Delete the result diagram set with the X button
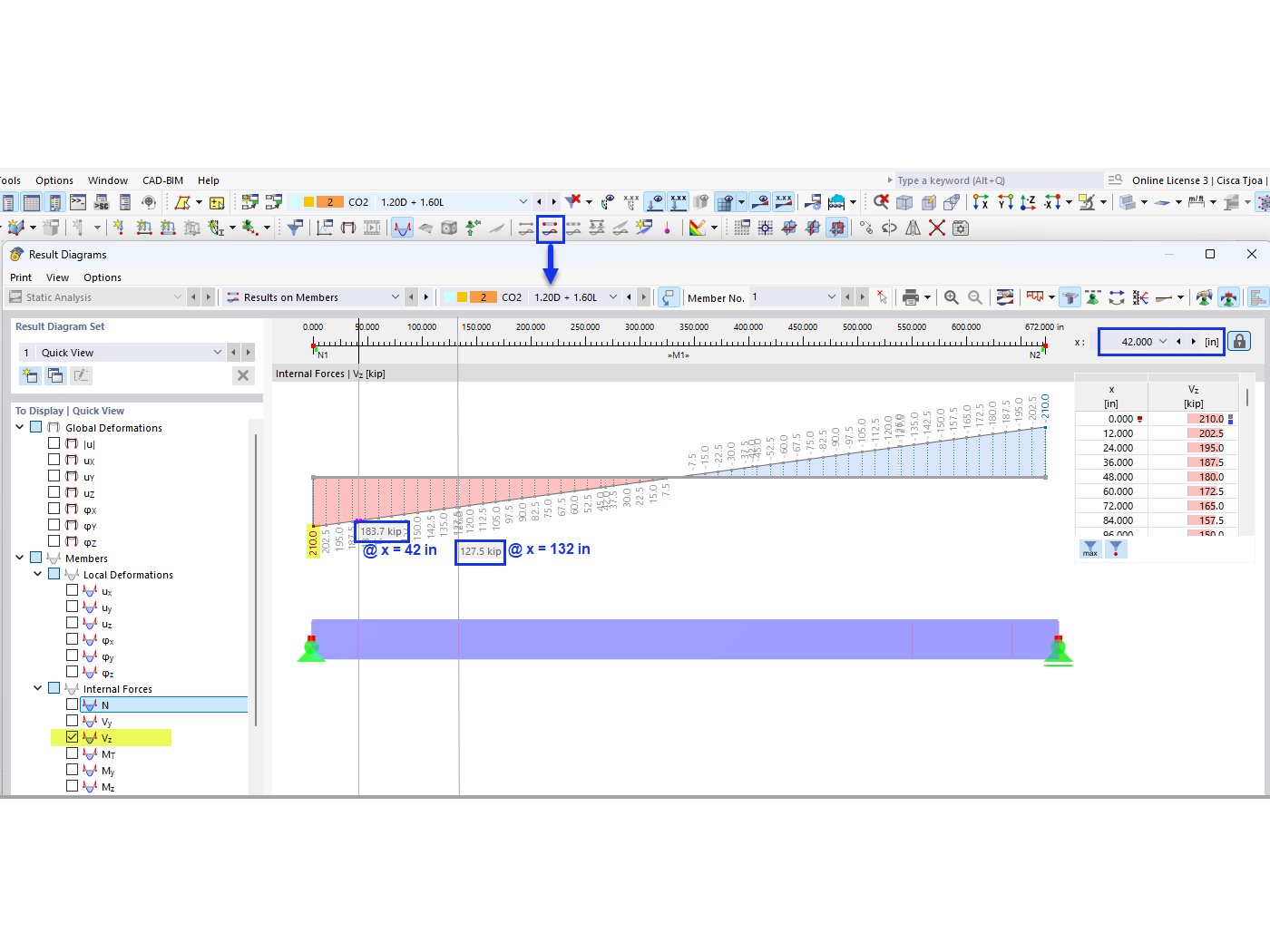 242,375
